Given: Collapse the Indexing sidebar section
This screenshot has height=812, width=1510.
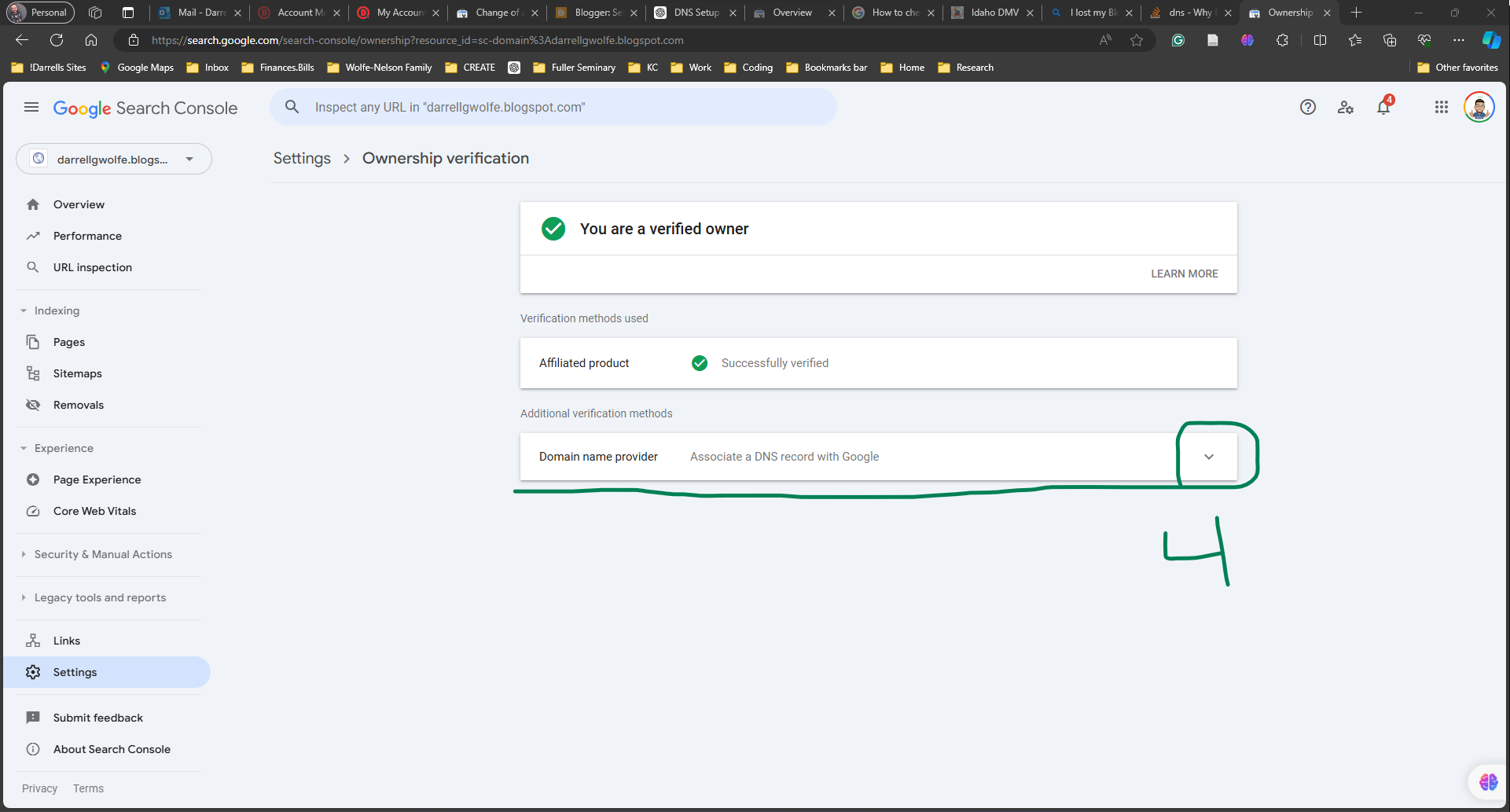Looking at the screenshot, I should pyautogui.click(x=24, y=310).
